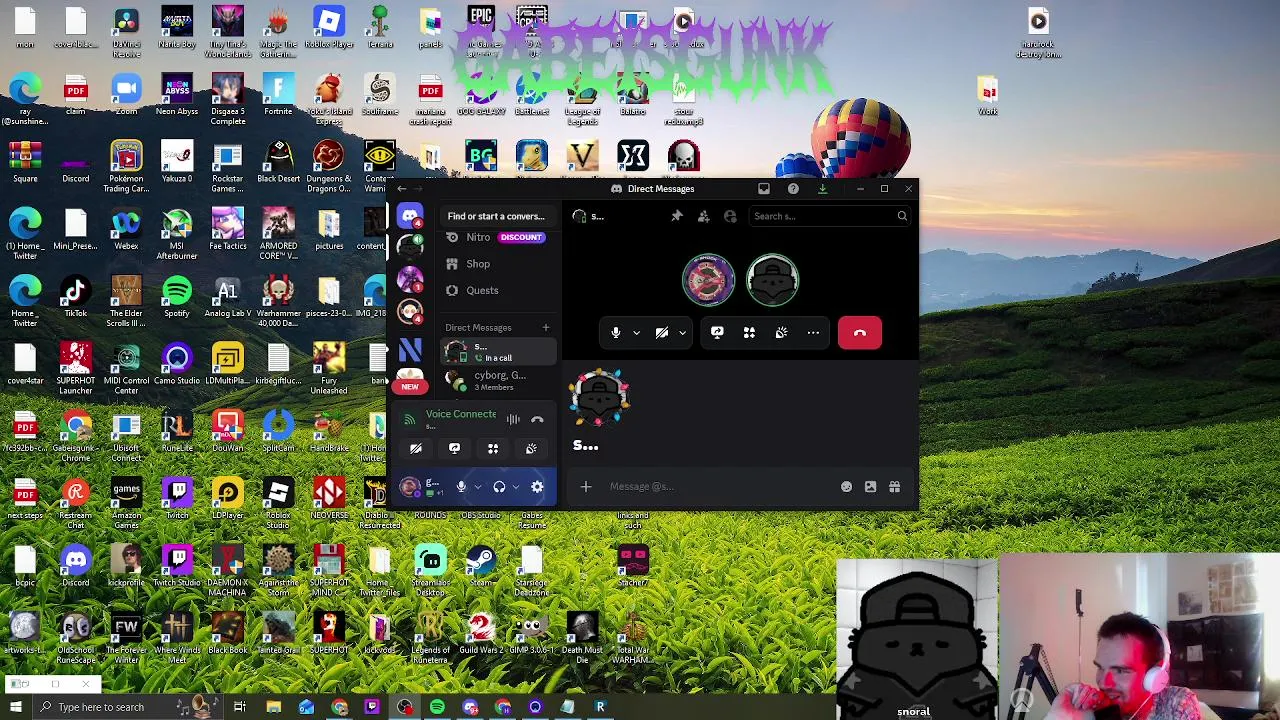Viewport: 1280px width, 720px height.
Task: Click the green download update icon
Action: tap(822, 188)
